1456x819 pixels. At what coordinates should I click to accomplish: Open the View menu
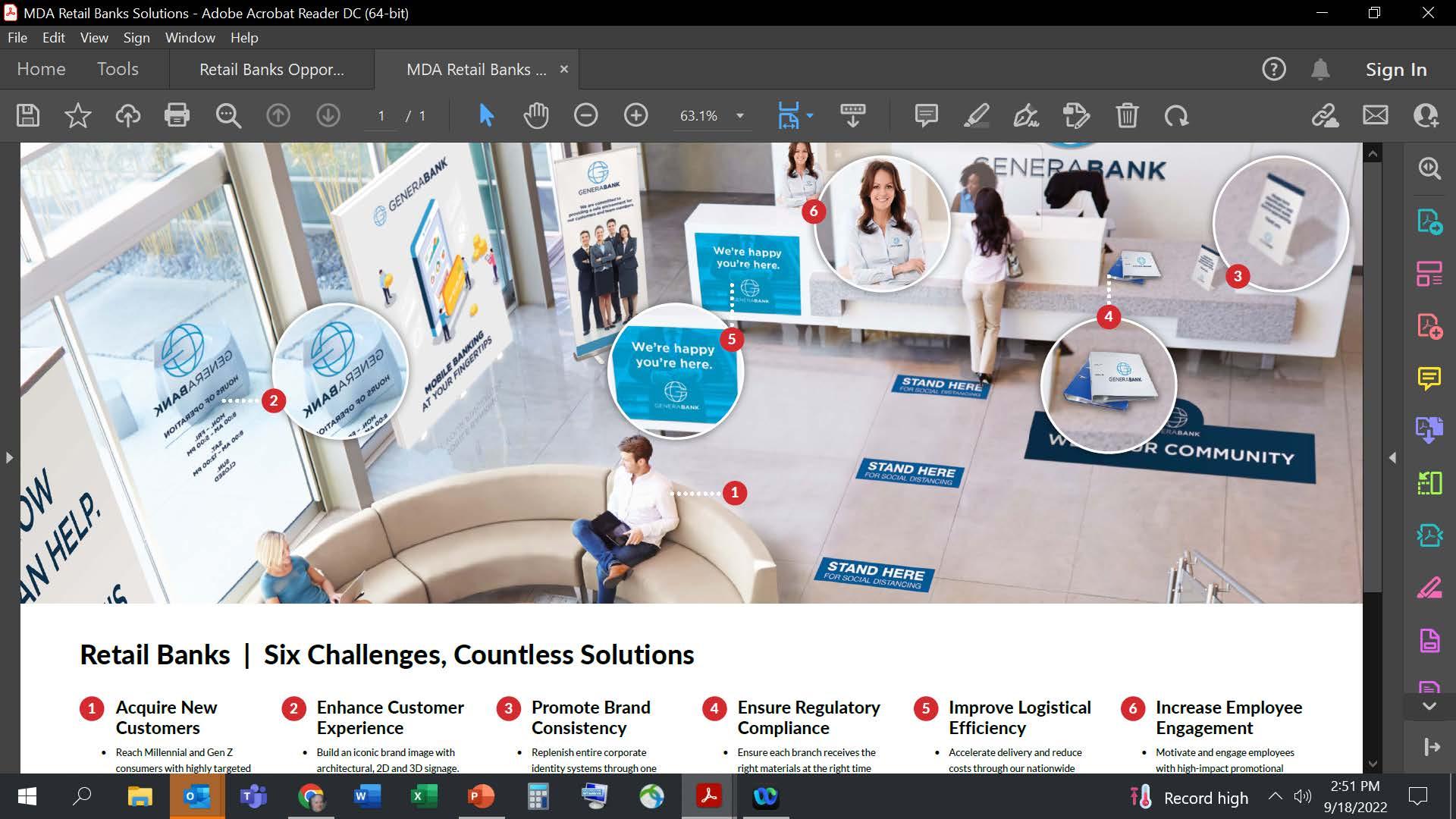point(94,37)
